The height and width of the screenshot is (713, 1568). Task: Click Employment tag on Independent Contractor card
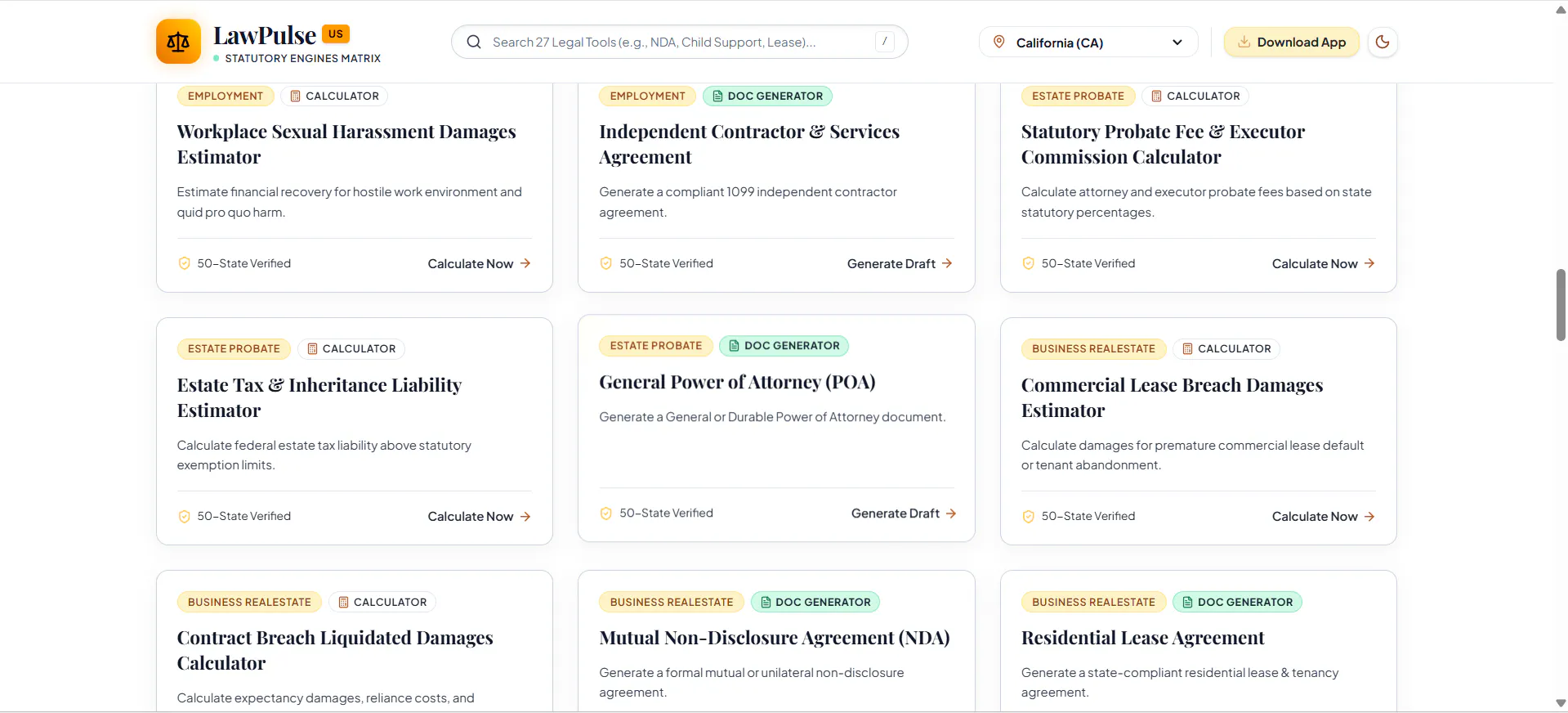point(647,96)
